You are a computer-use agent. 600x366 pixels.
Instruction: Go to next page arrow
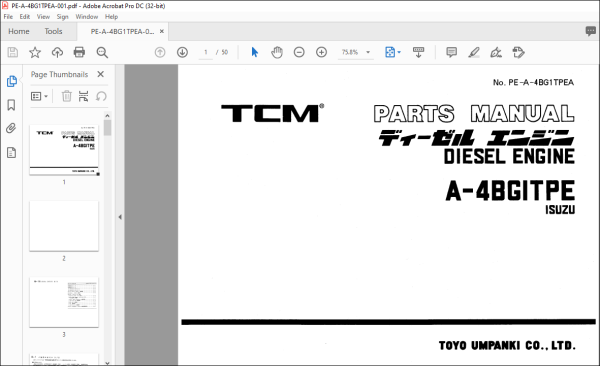click(x=182, y=52)
